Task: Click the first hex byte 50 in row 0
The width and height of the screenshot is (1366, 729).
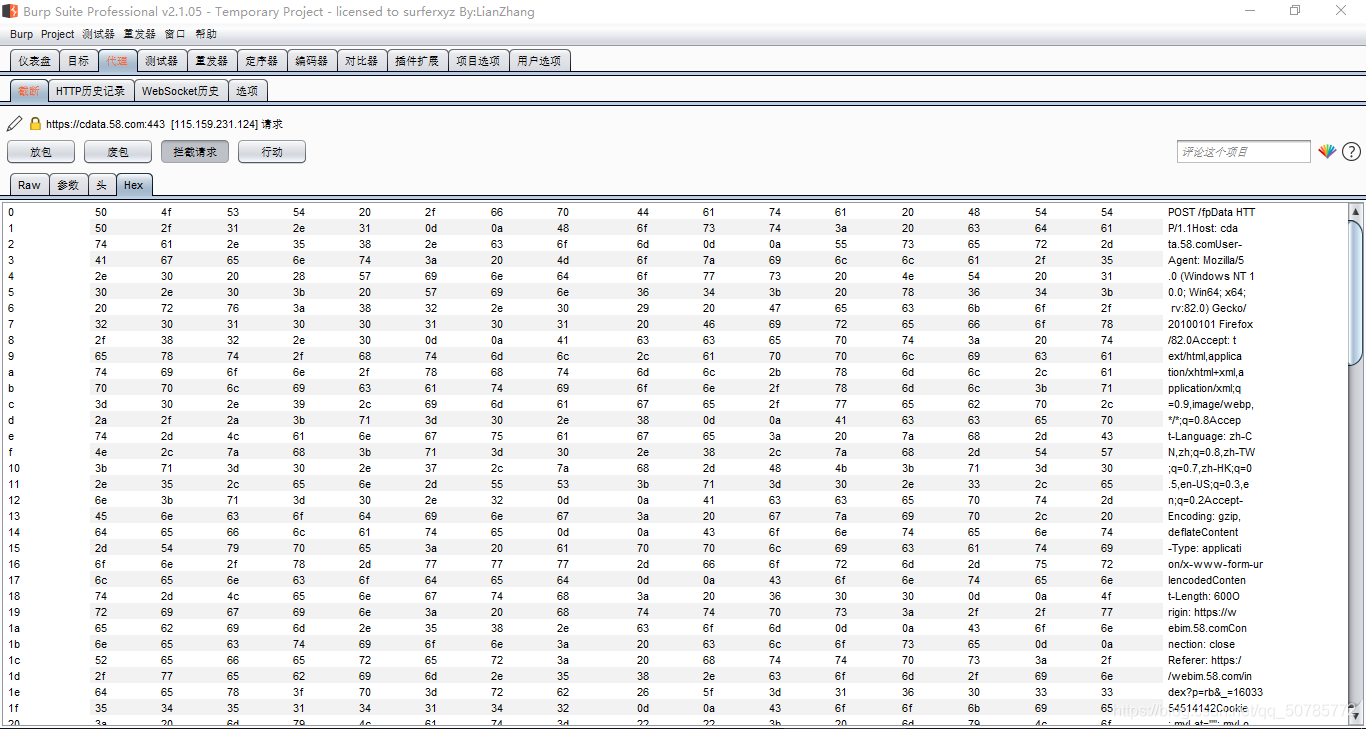Action: pos(101,212)
